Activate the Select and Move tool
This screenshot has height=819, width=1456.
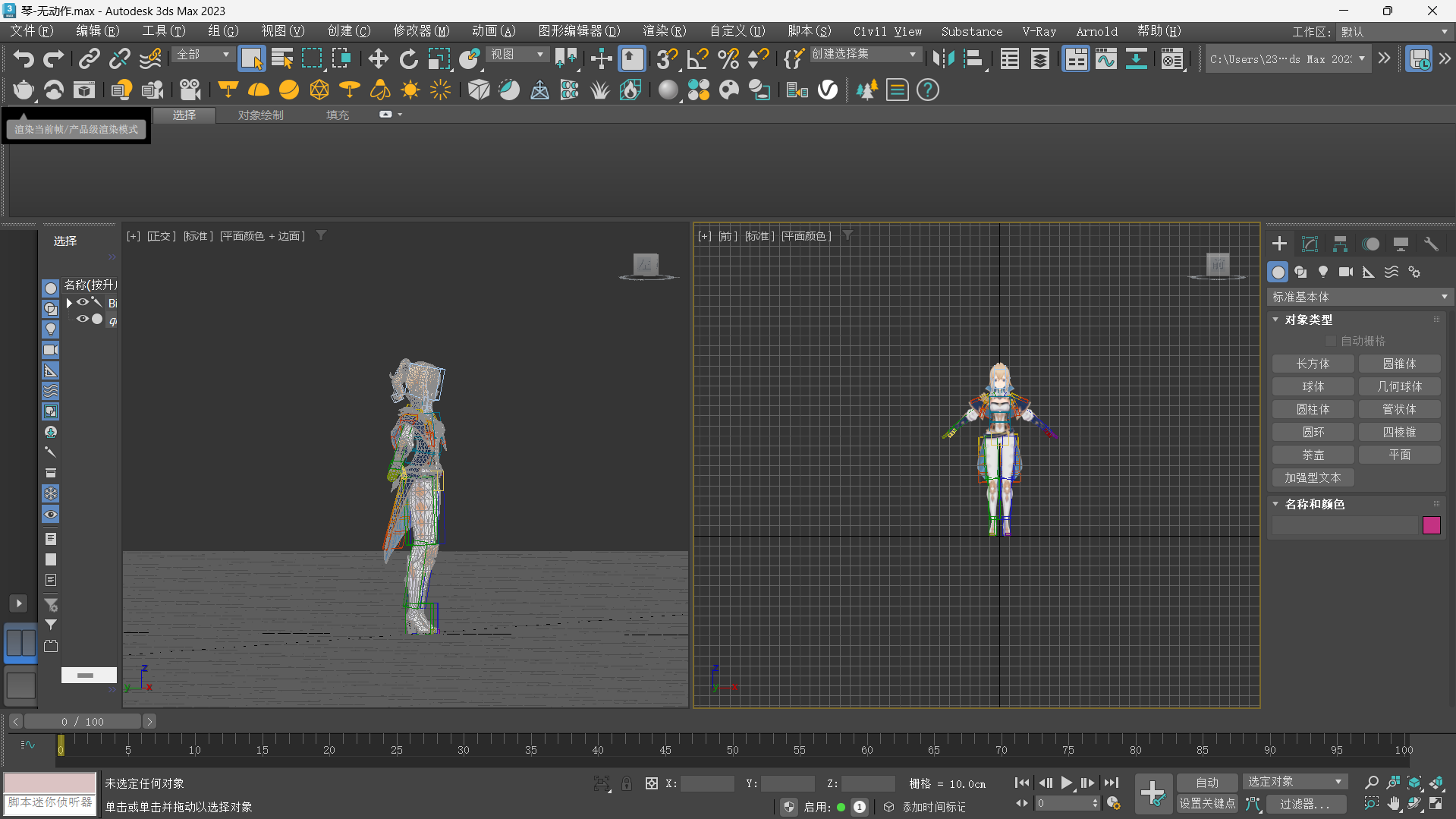378,58
